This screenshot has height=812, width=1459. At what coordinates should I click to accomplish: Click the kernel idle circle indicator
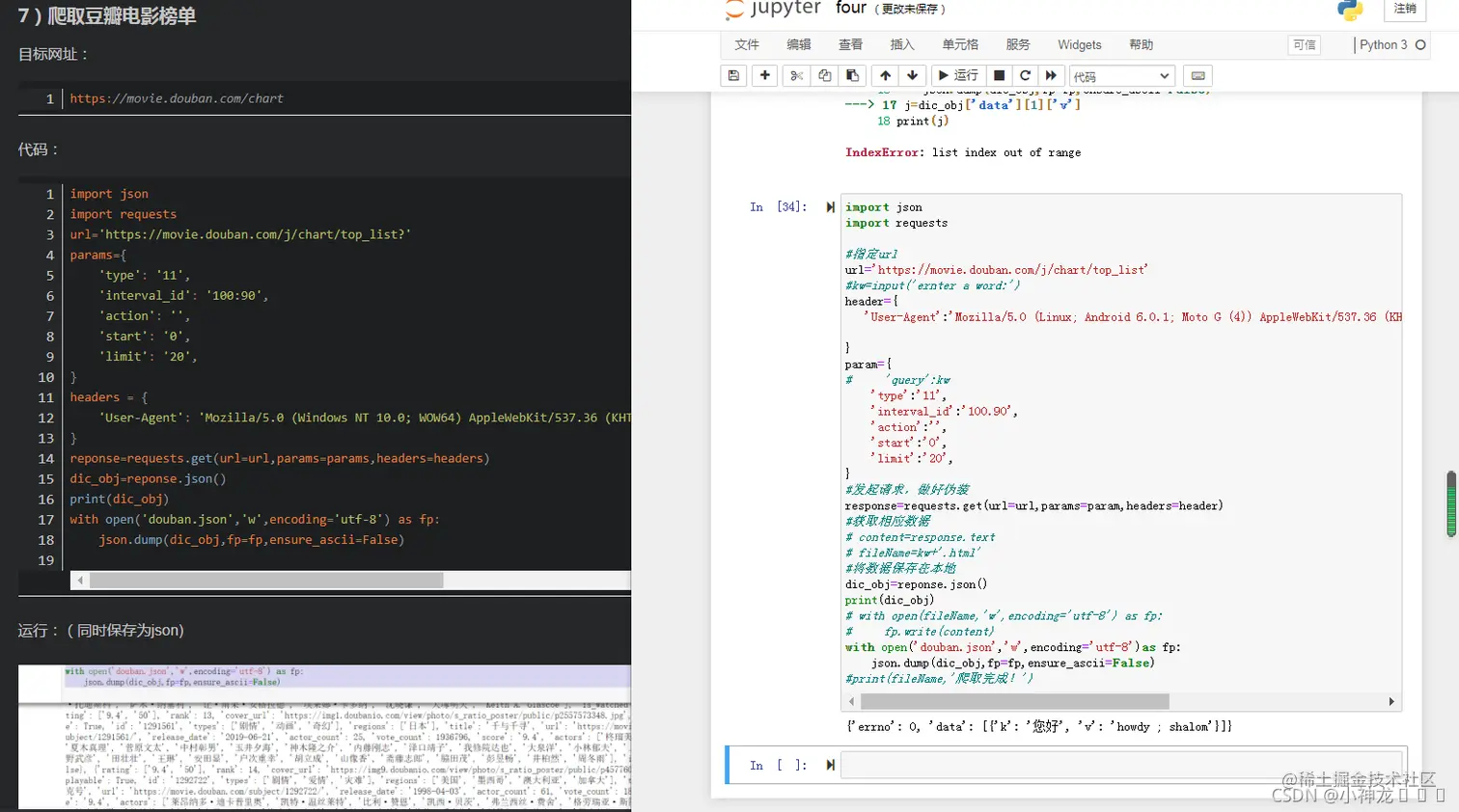click(1420, 44)
